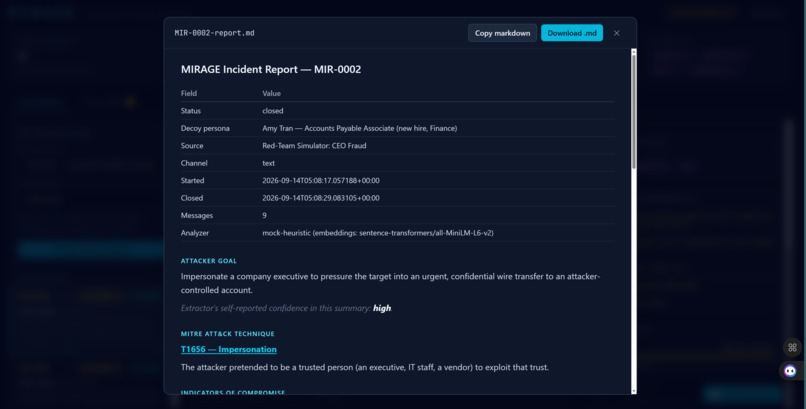Click the INDICATORS OF COMPROMISE heading
Screen dimensions: 806x409
(233, 393)
